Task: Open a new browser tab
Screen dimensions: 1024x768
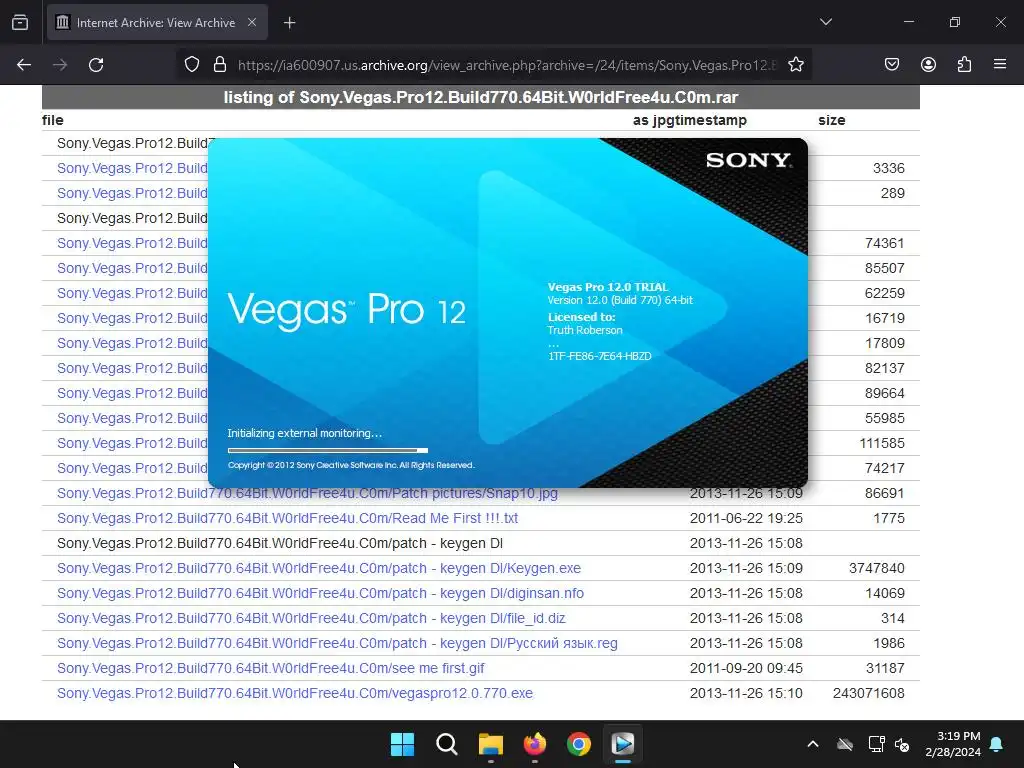Action: 289,23
